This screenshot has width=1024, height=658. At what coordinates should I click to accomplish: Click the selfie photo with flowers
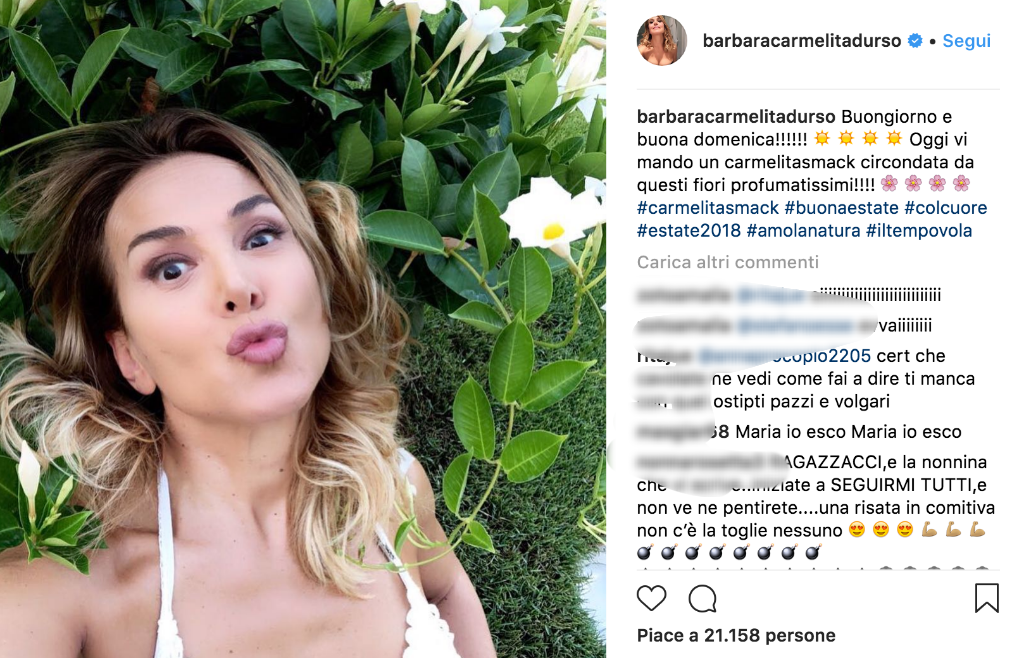pyautogui.click(x=303, y=329)
